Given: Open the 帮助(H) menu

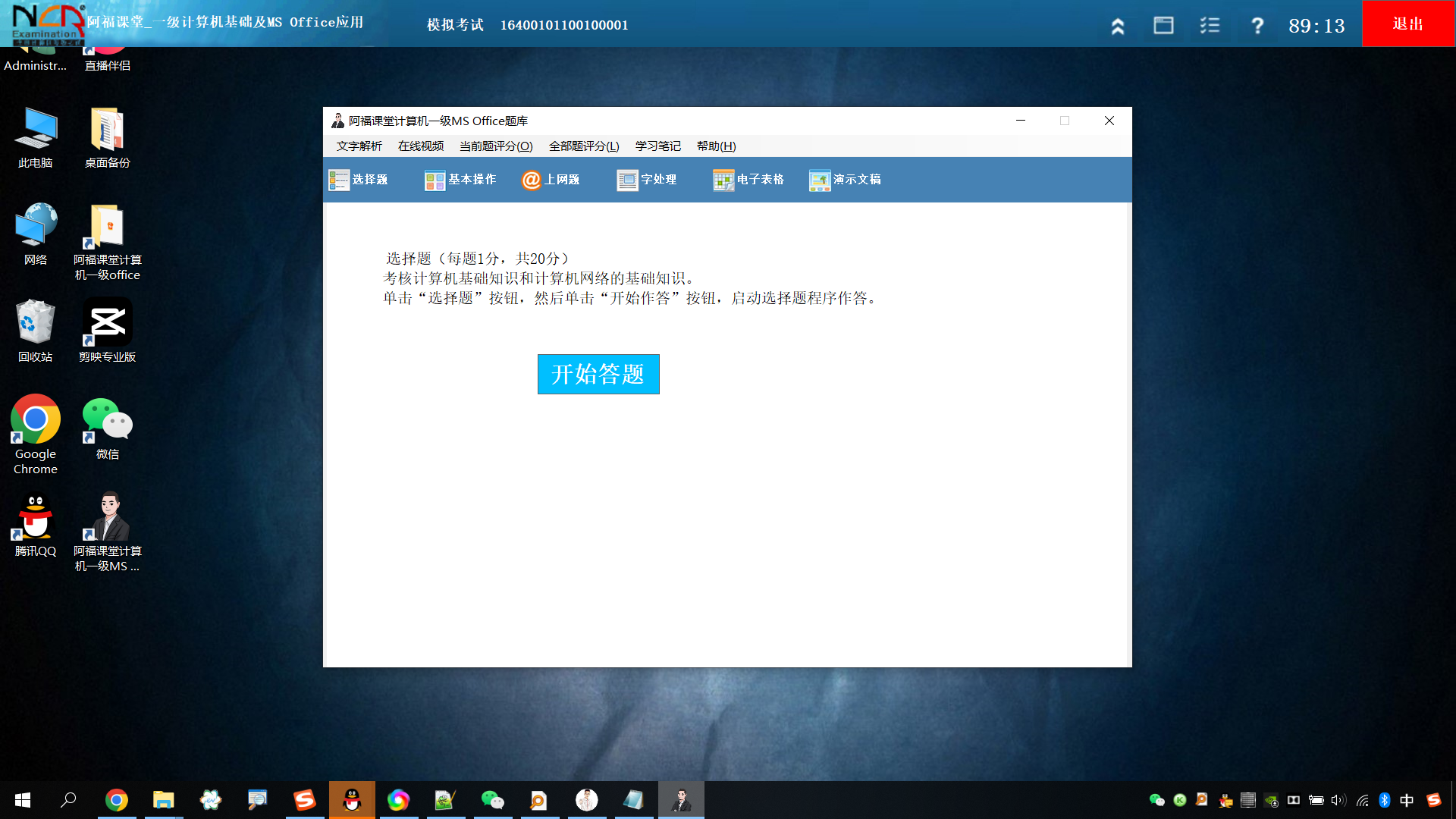Looking at the screenshot, I should click(x=714, y=146).
